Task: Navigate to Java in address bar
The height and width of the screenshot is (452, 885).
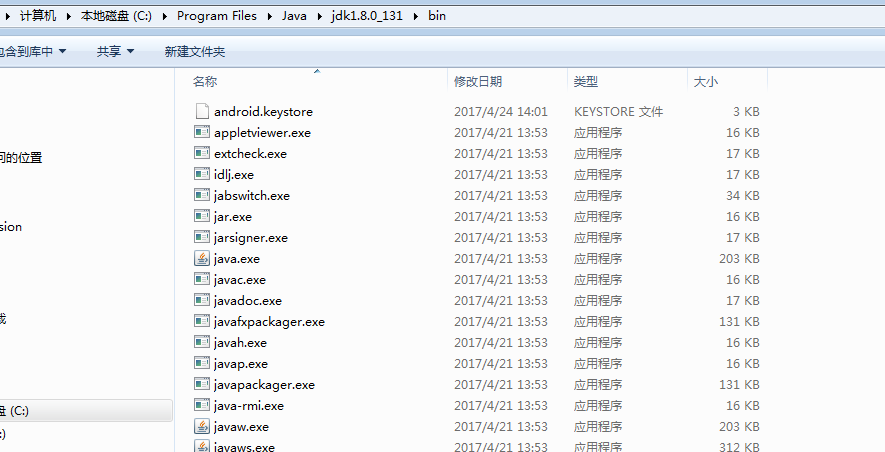Action: 295,16
